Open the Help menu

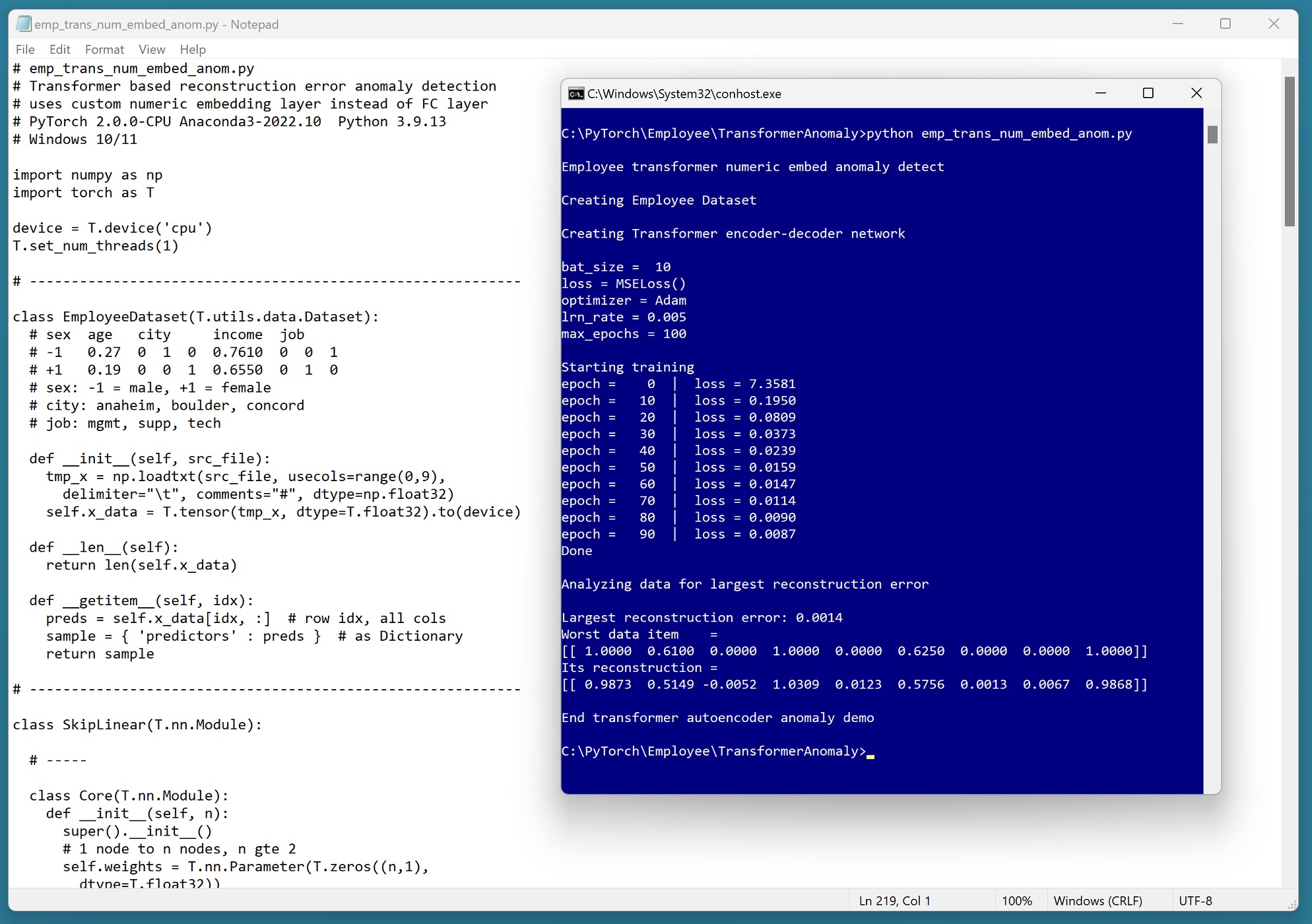point(193,49)
